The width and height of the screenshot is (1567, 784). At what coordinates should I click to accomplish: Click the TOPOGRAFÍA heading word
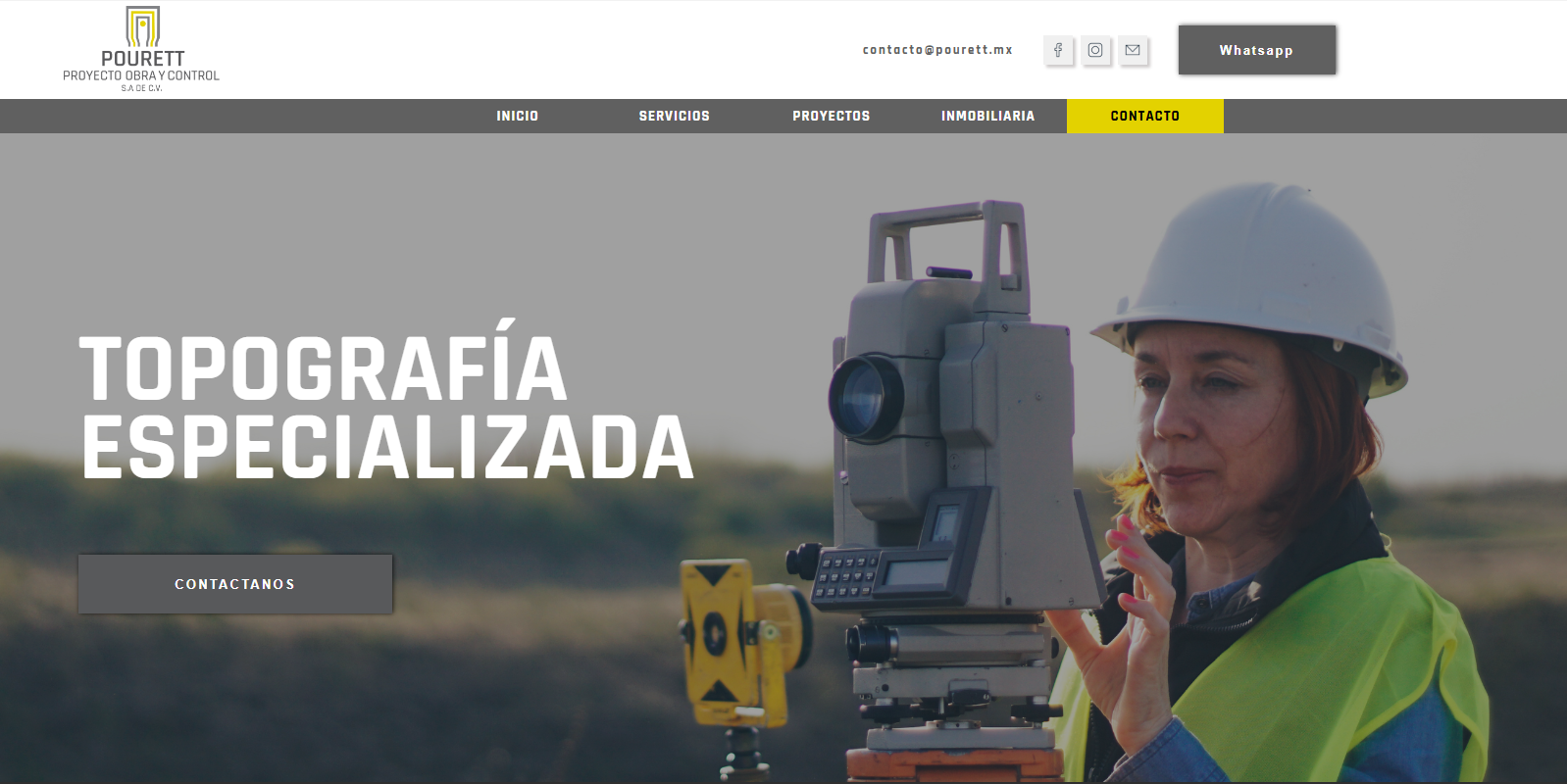tap(323, 369)
